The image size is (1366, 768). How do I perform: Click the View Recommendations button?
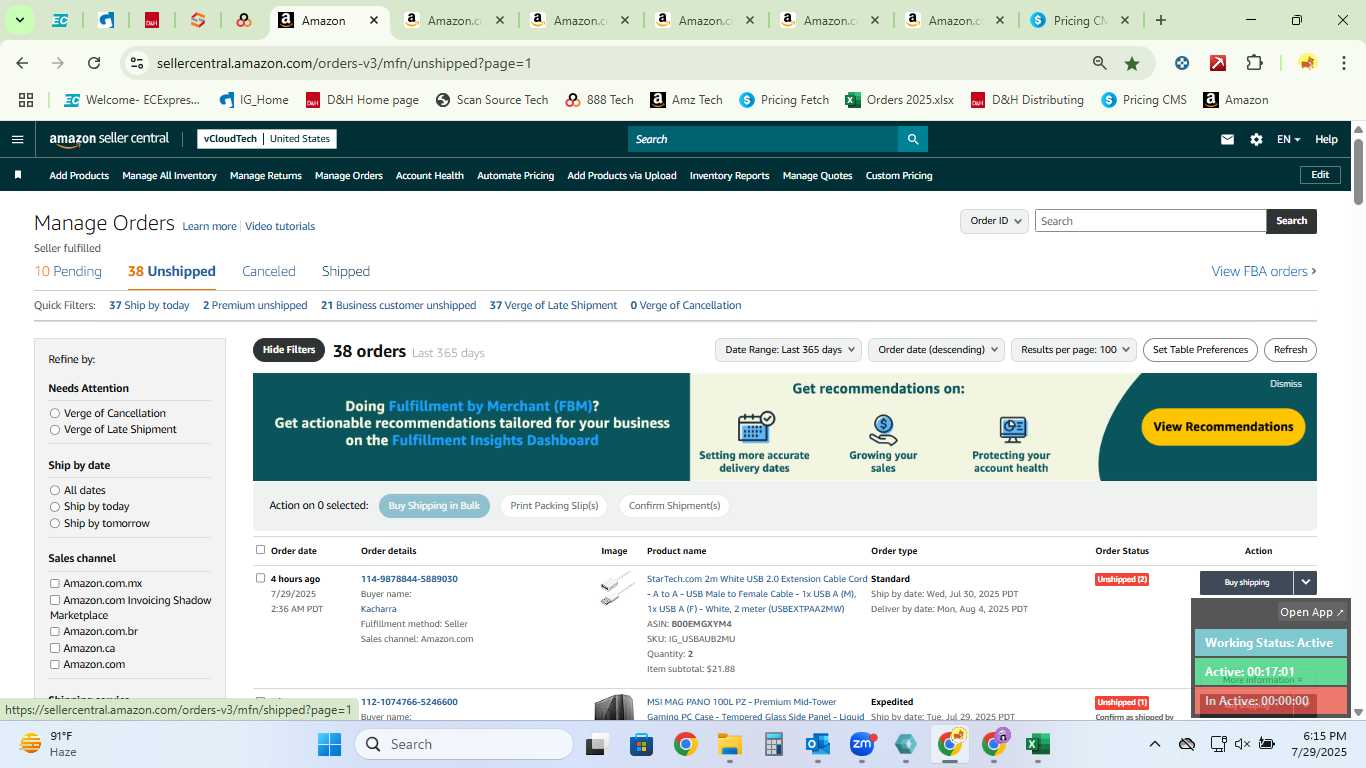(x=1223, y=426)
